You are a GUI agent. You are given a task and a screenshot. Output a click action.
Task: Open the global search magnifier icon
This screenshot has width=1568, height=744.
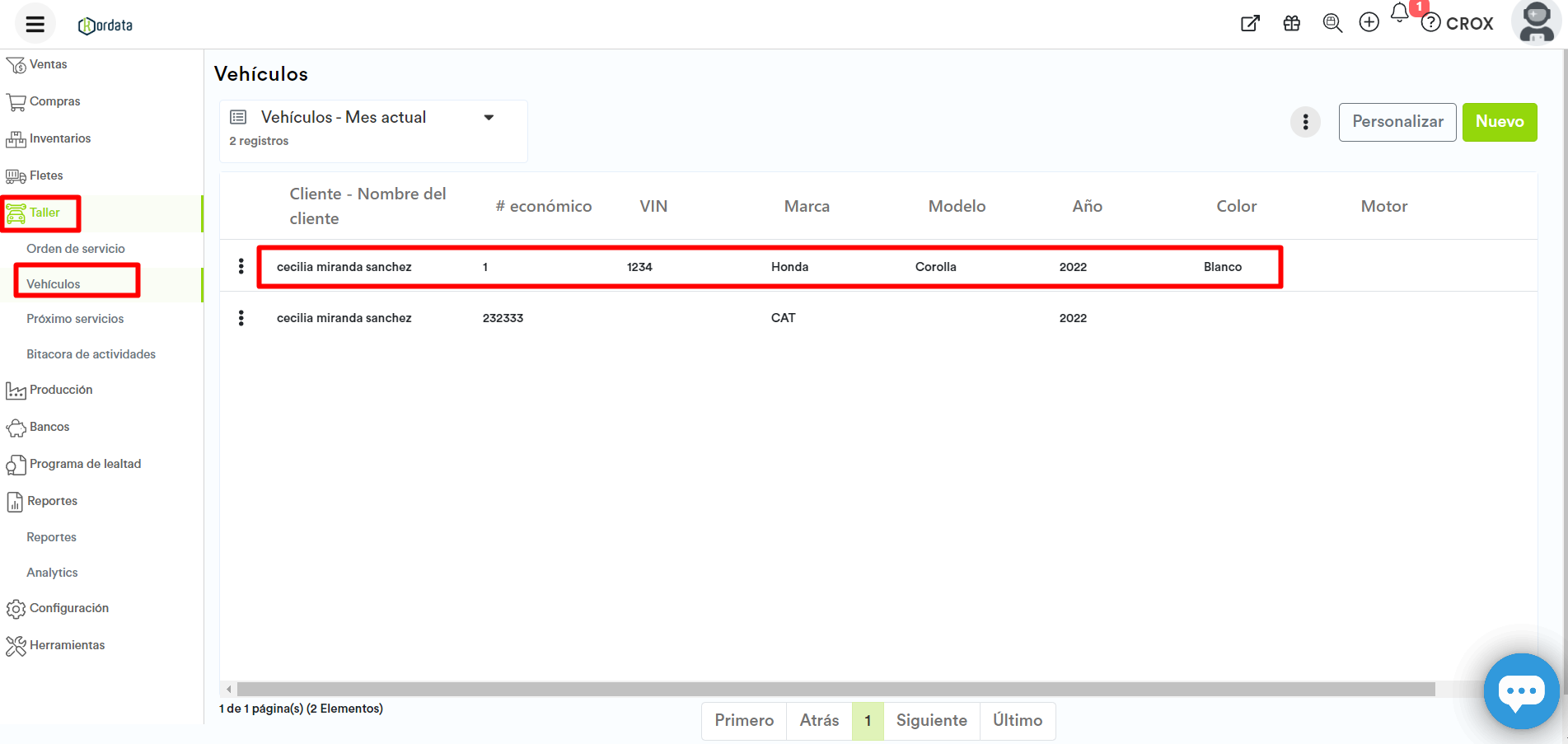click(x=1332, y=23)
